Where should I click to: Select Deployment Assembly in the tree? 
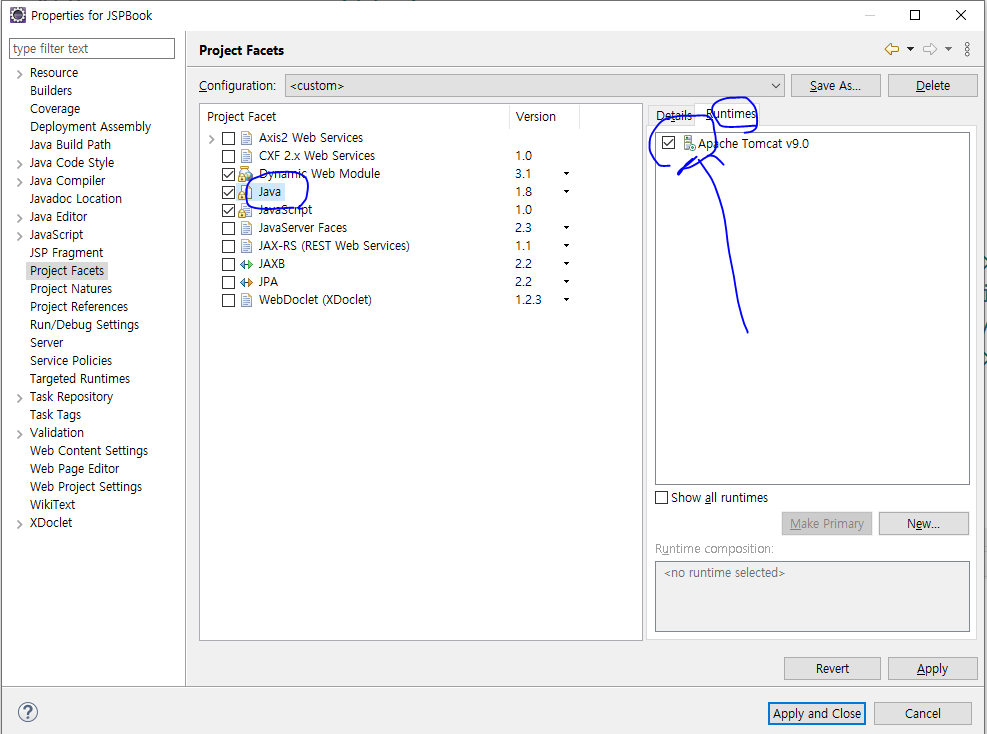[90, 127]
